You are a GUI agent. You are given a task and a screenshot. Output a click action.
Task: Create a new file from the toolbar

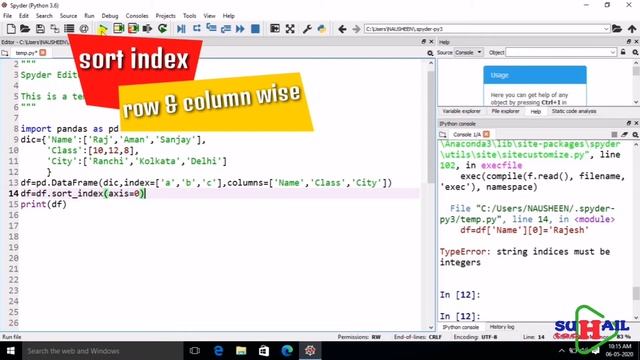[11, 29]
